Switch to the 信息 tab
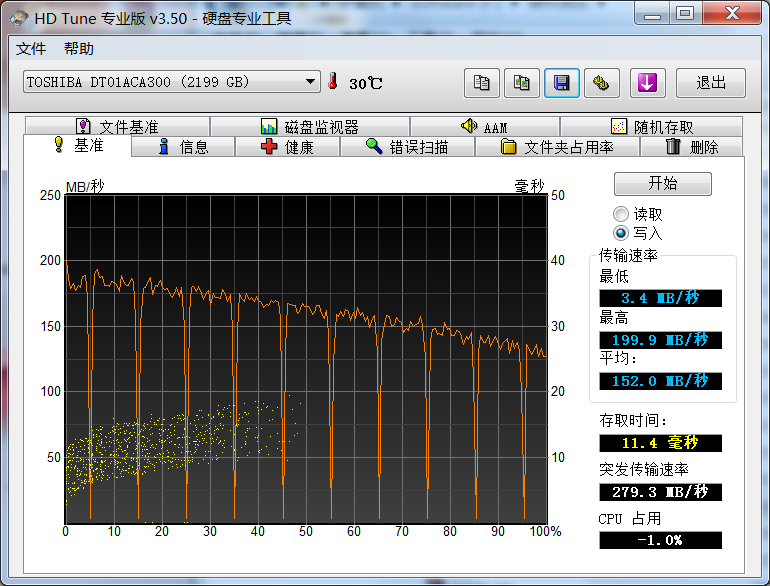 [183, 146]
